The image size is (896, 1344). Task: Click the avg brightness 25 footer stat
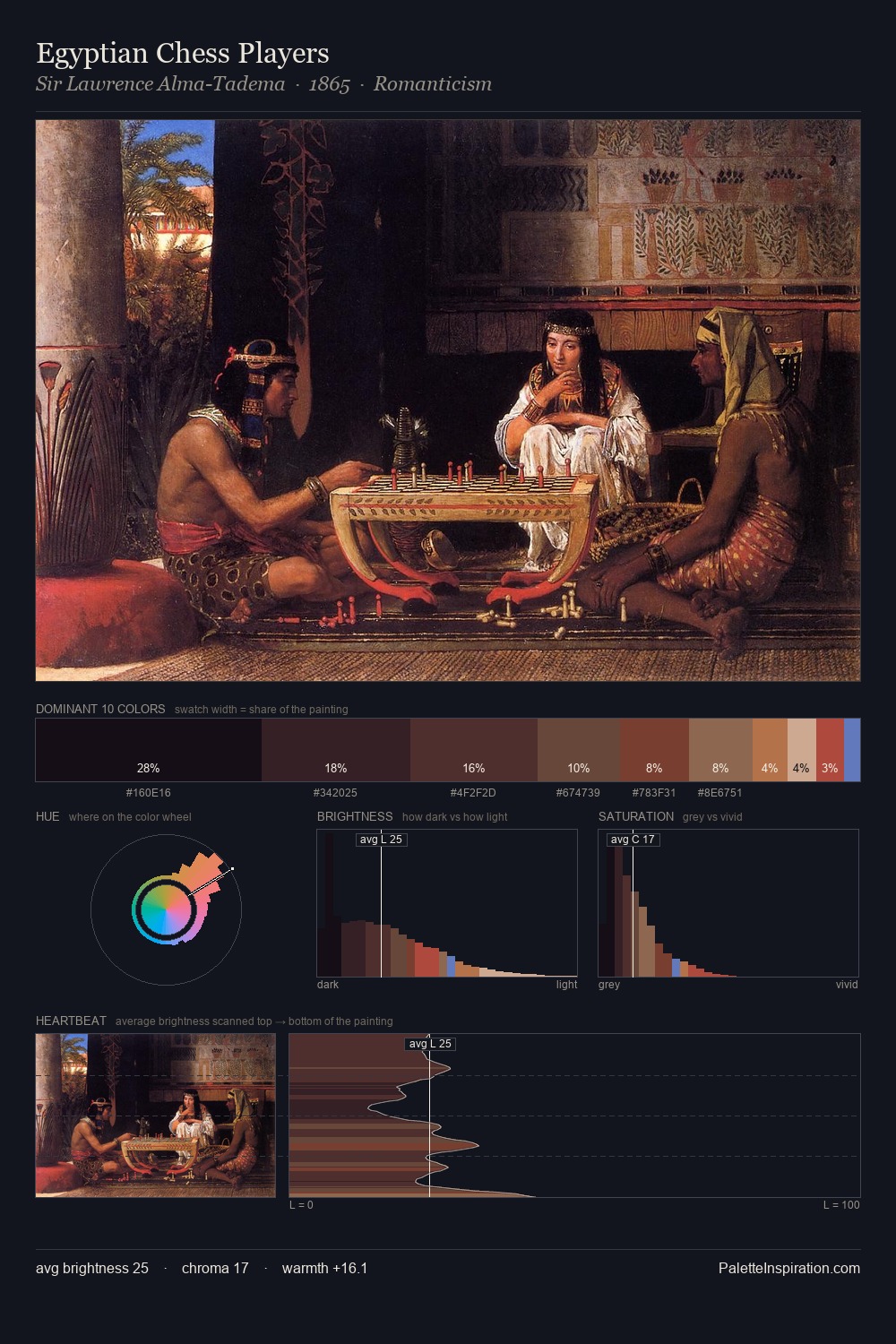point(92,1269)
